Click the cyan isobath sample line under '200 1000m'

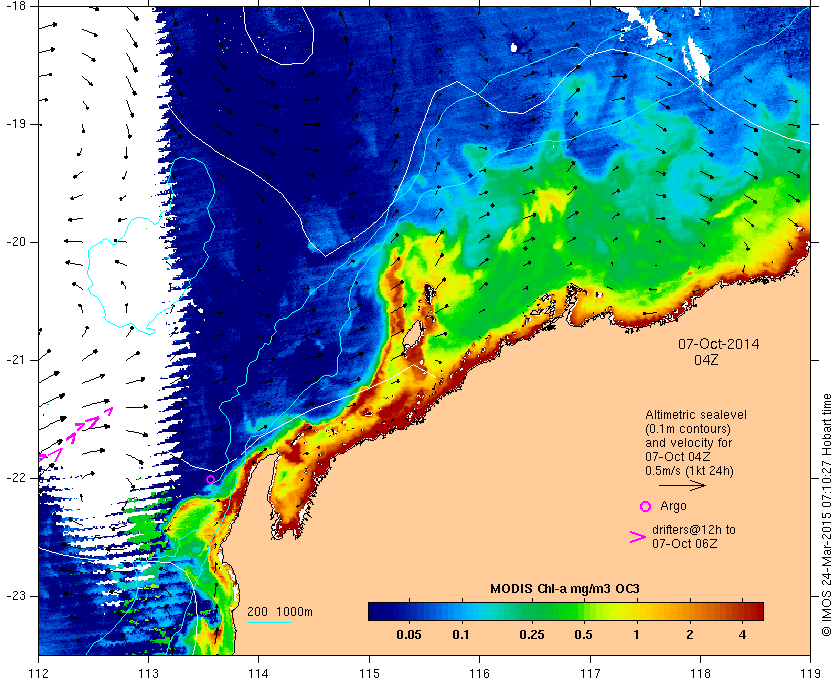tap(269, 622)
